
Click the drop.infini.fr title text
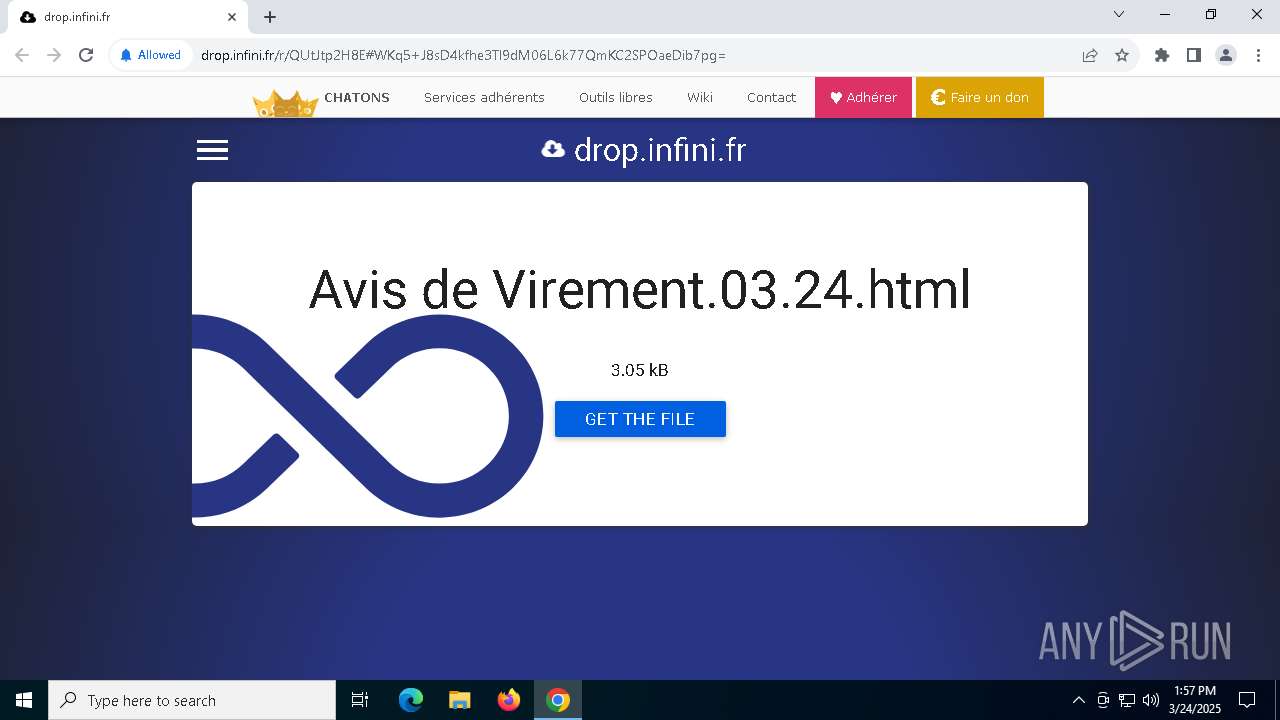coord(660,150)
